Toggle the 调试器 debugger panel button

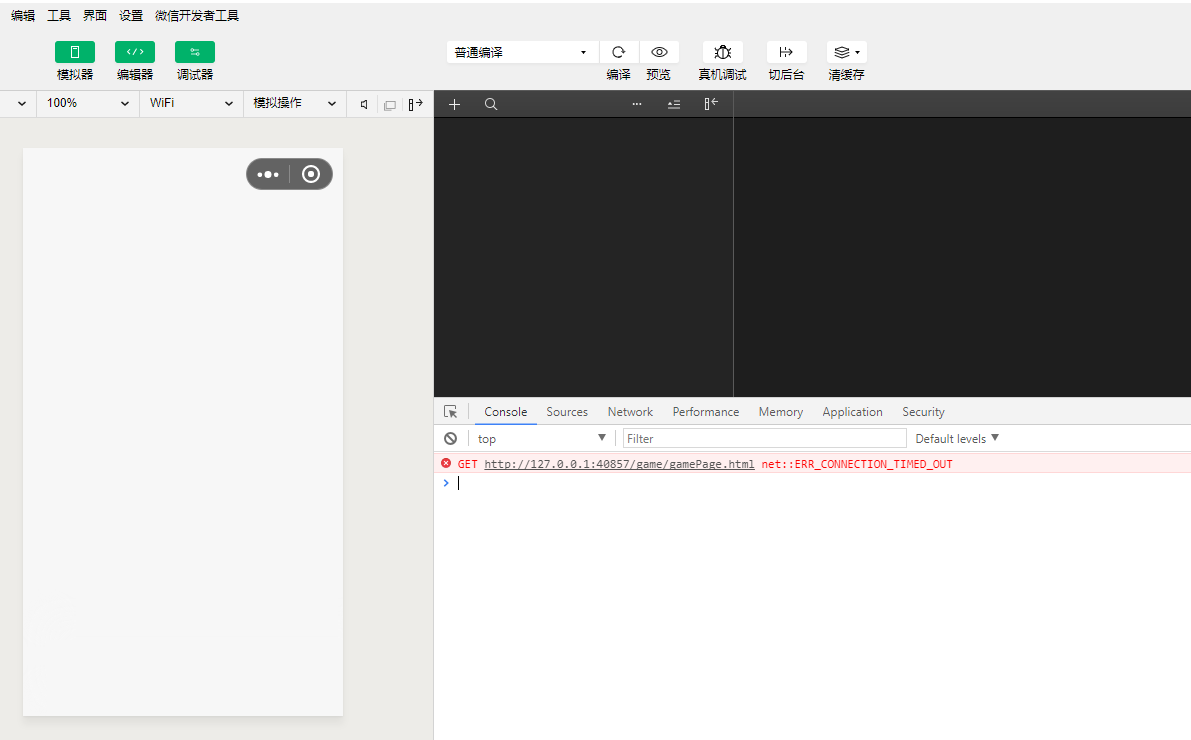point(194,52)
